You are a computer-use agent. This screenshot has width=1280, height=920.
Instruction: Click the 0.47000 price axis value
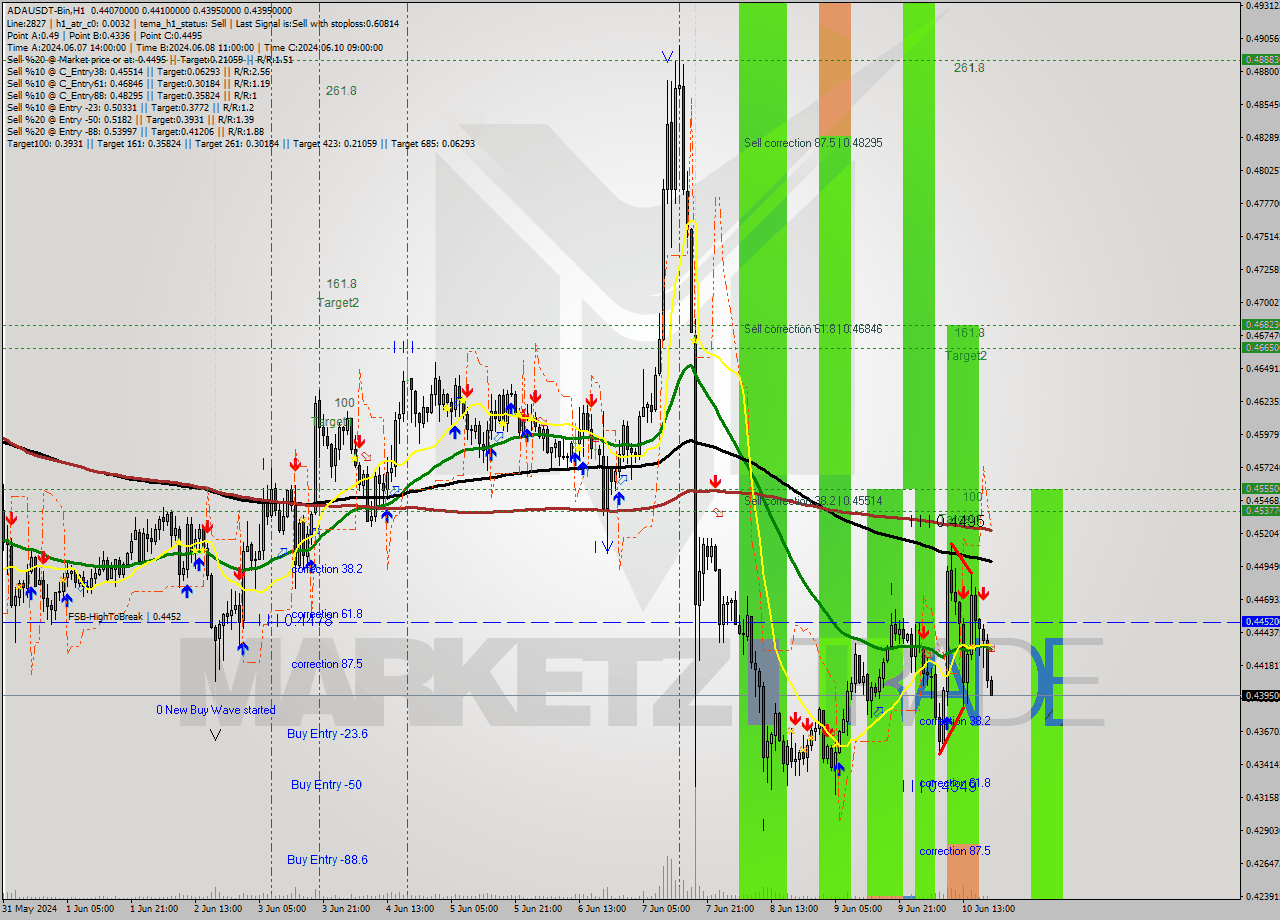1262,302
